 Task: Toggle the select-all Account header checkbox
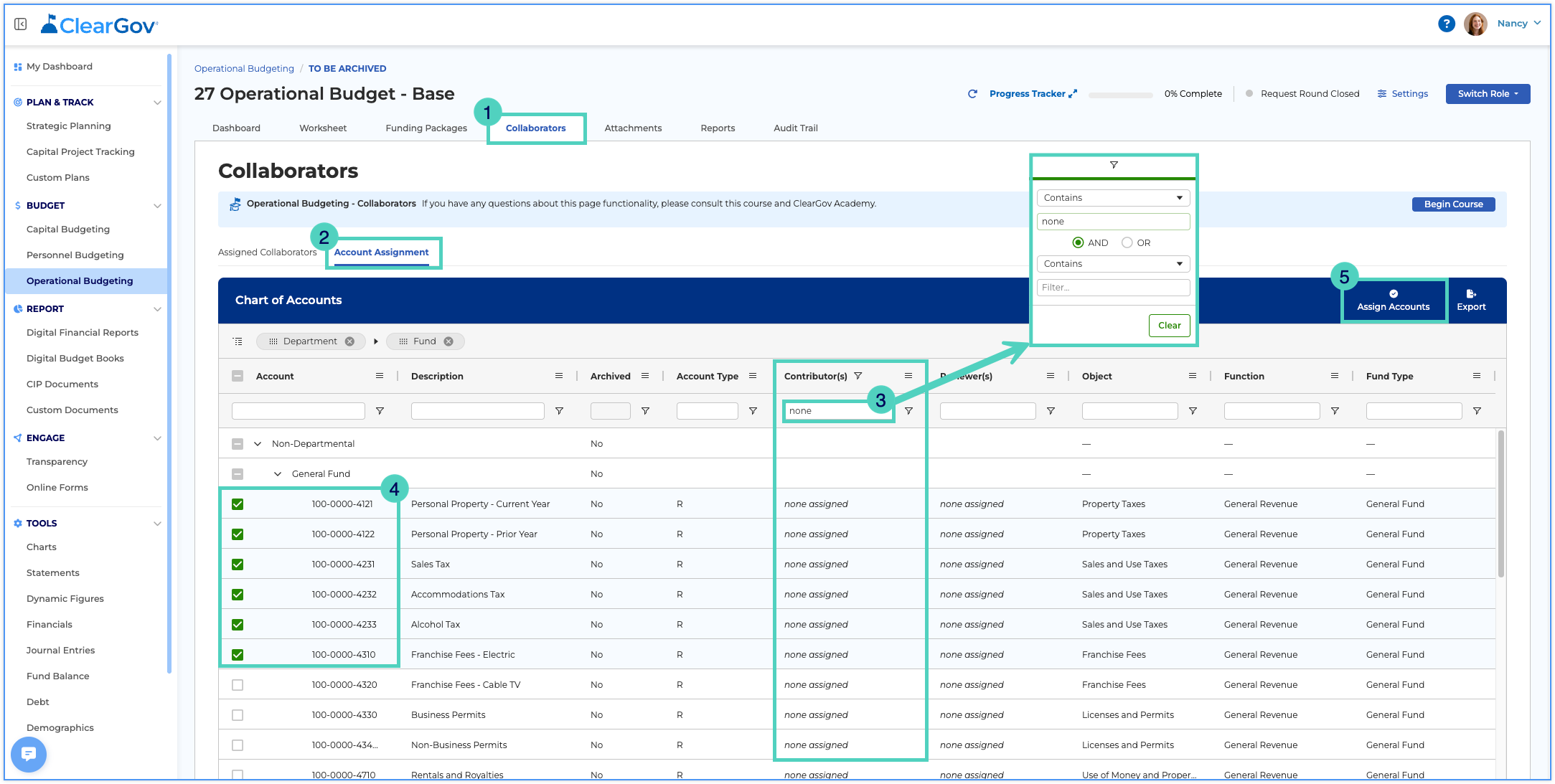238,376
